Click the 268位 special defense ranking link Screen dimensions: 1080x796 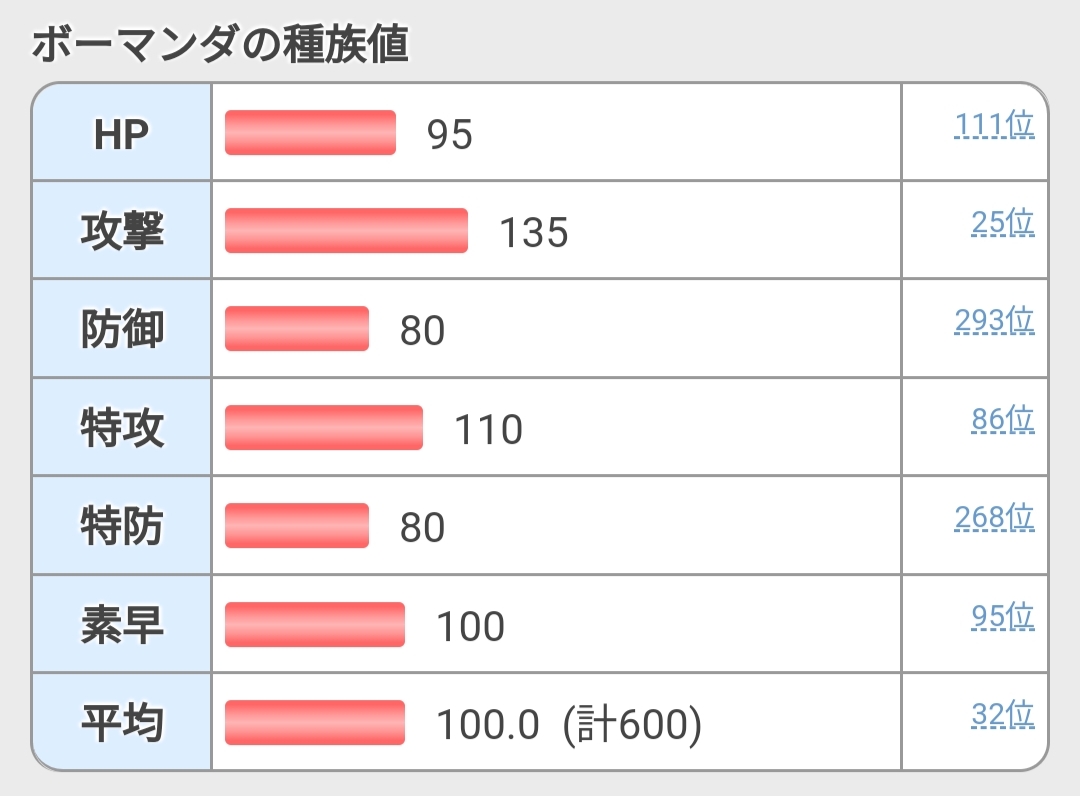(994, 518)
